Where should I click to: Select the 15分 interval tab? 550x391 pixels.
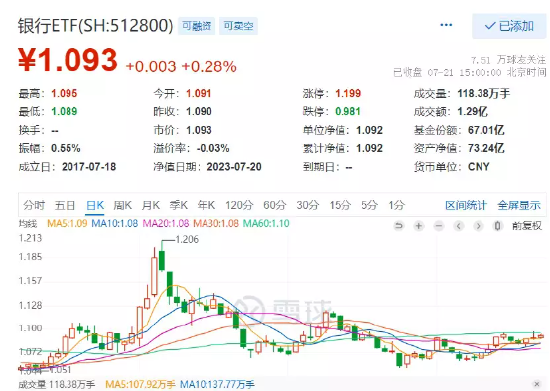pyautogui.click(x=340, y=205)
